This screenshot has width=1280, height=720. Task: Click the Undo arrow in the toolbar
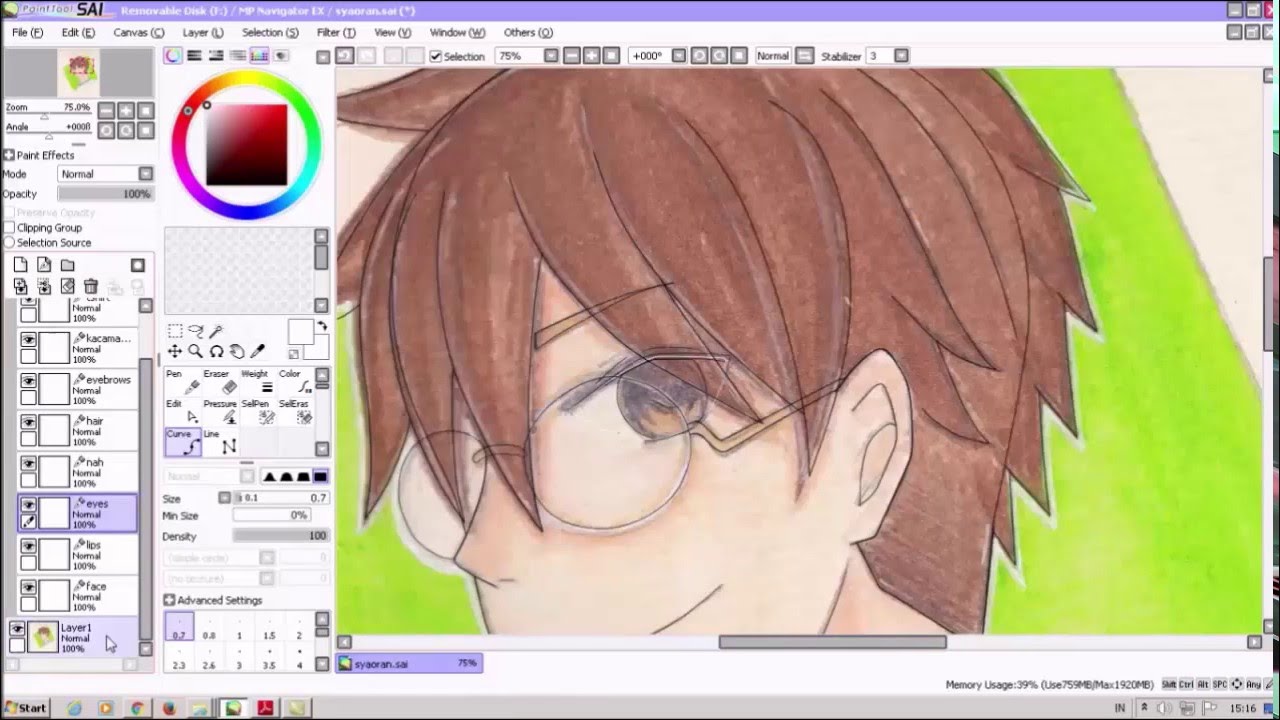click(x=344, y=56)
